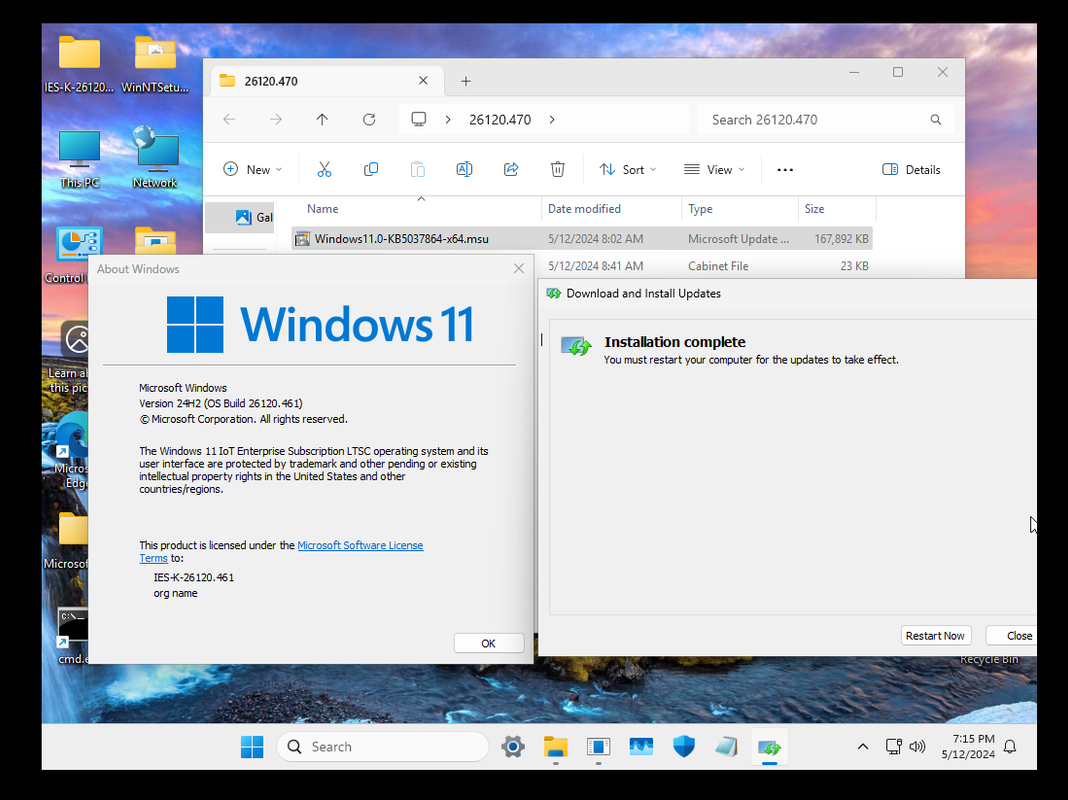Click File Explorer icon on taskbar
The width and height of the screenshot is (1068, 800).
556,747
